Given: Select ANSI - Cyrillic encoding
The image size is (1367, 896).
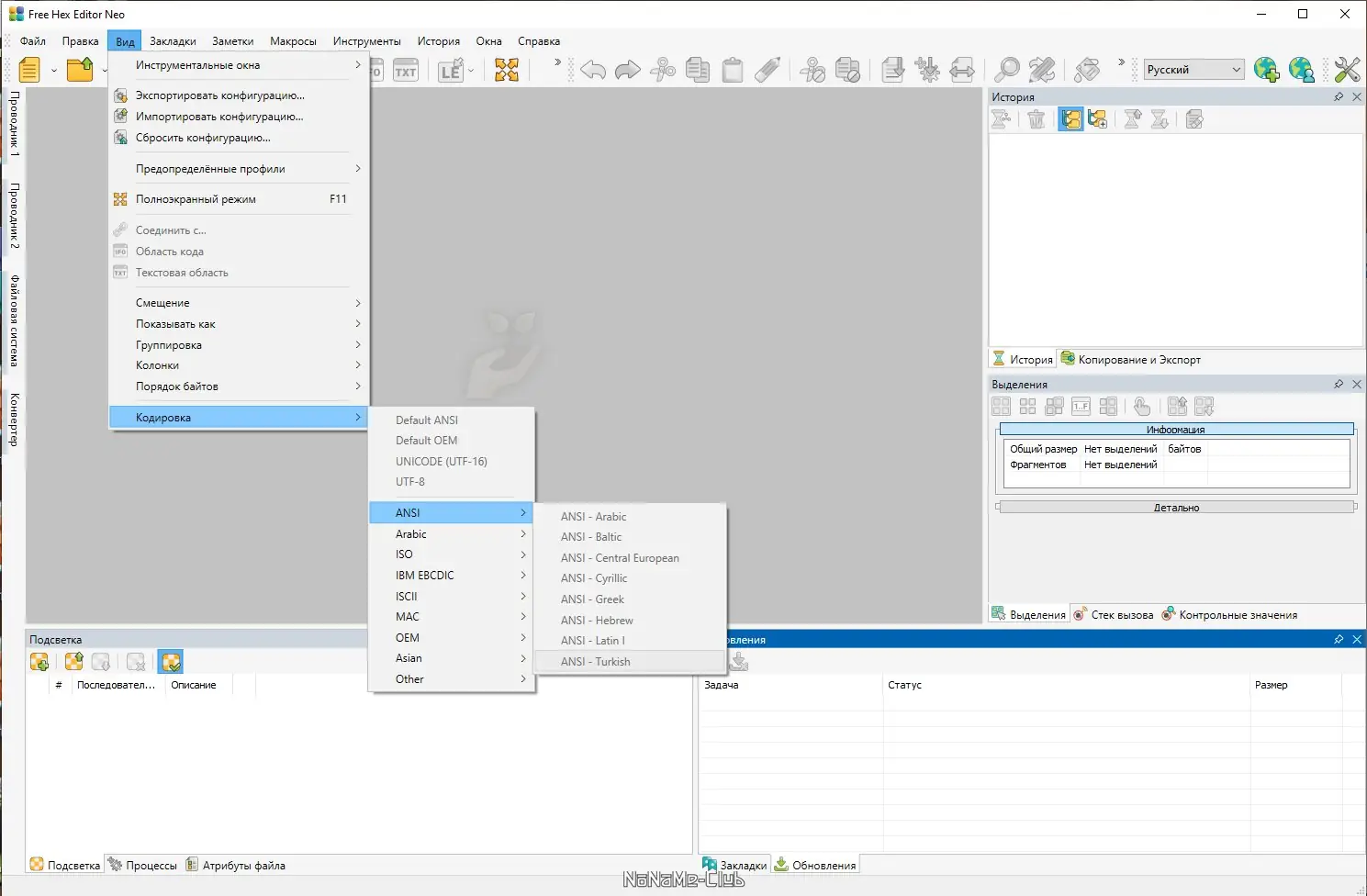Looking at the screenshot, I should (x=631, y=578).
